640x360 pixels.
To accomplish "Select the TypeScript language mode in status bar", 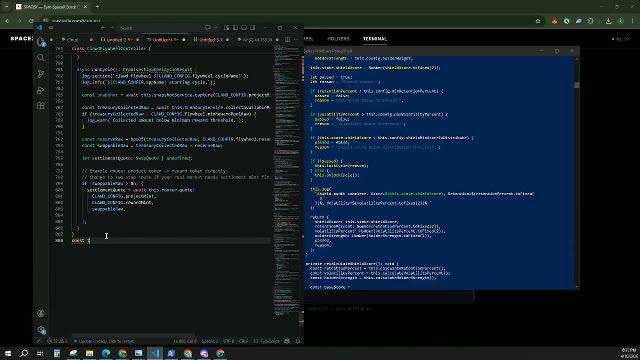I will [x=267, y=341].
